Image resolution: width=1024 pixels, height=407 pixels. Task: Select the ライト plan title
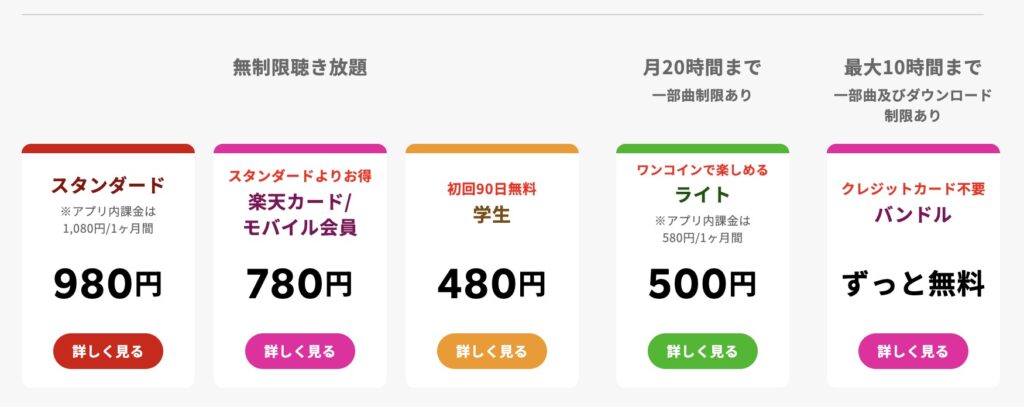click(x=702, y=194)
